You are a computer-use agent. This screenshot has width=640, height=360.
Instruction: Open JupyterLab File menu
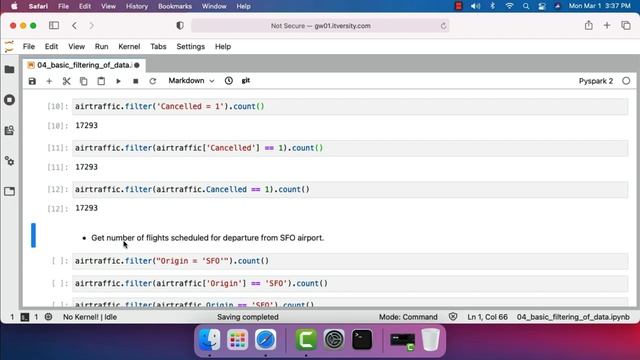tap(29, 47)
